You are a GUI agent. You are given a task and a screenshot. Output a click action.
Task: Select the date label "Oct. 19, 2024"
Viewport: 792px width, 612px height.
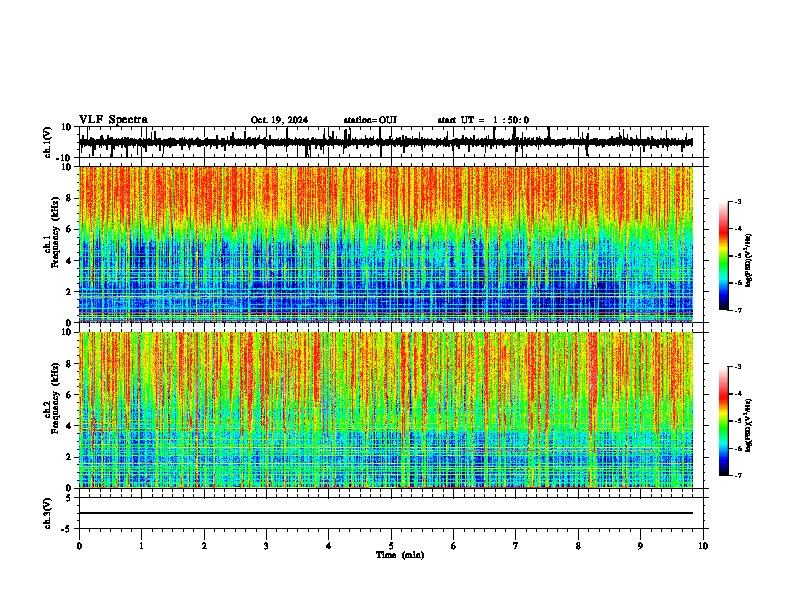[x=279, y=120]
